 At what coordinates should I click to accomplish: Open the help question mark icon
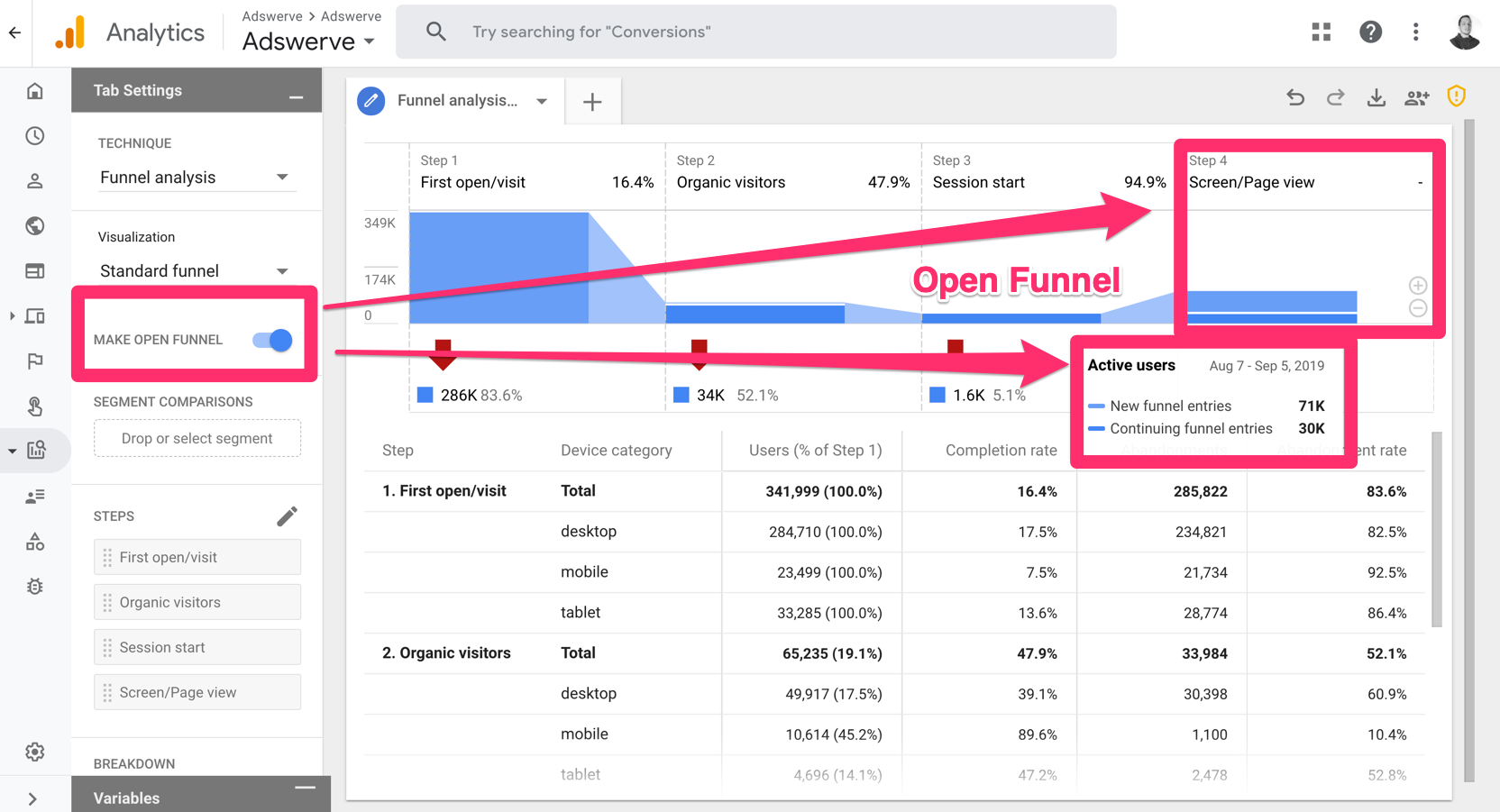1370,32
